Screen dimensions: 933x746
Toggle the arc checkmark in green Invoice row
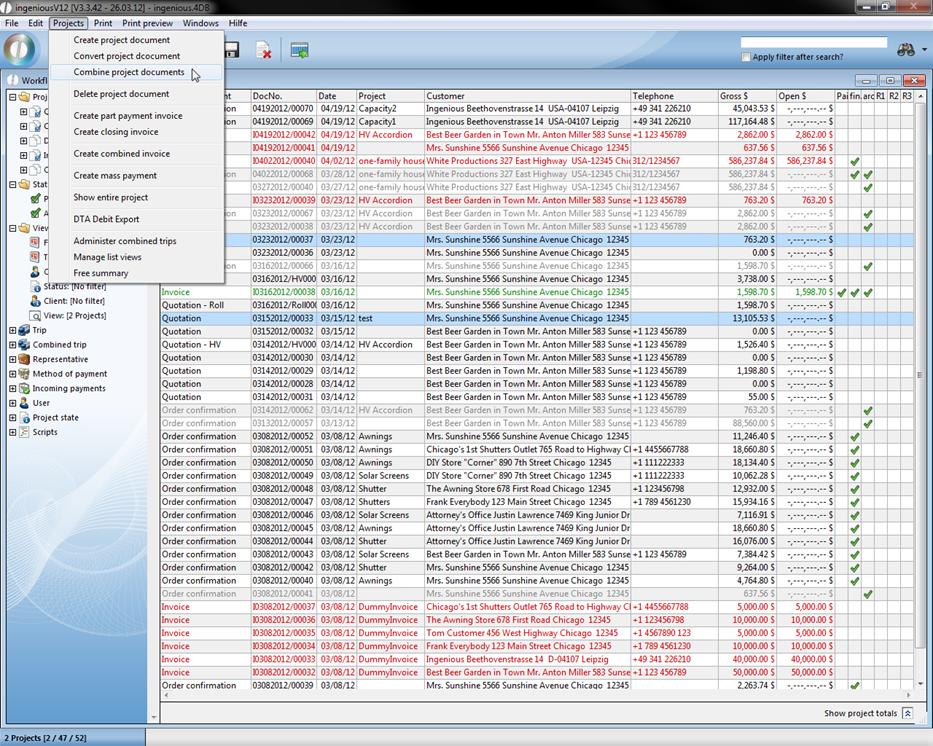(868, 293)
